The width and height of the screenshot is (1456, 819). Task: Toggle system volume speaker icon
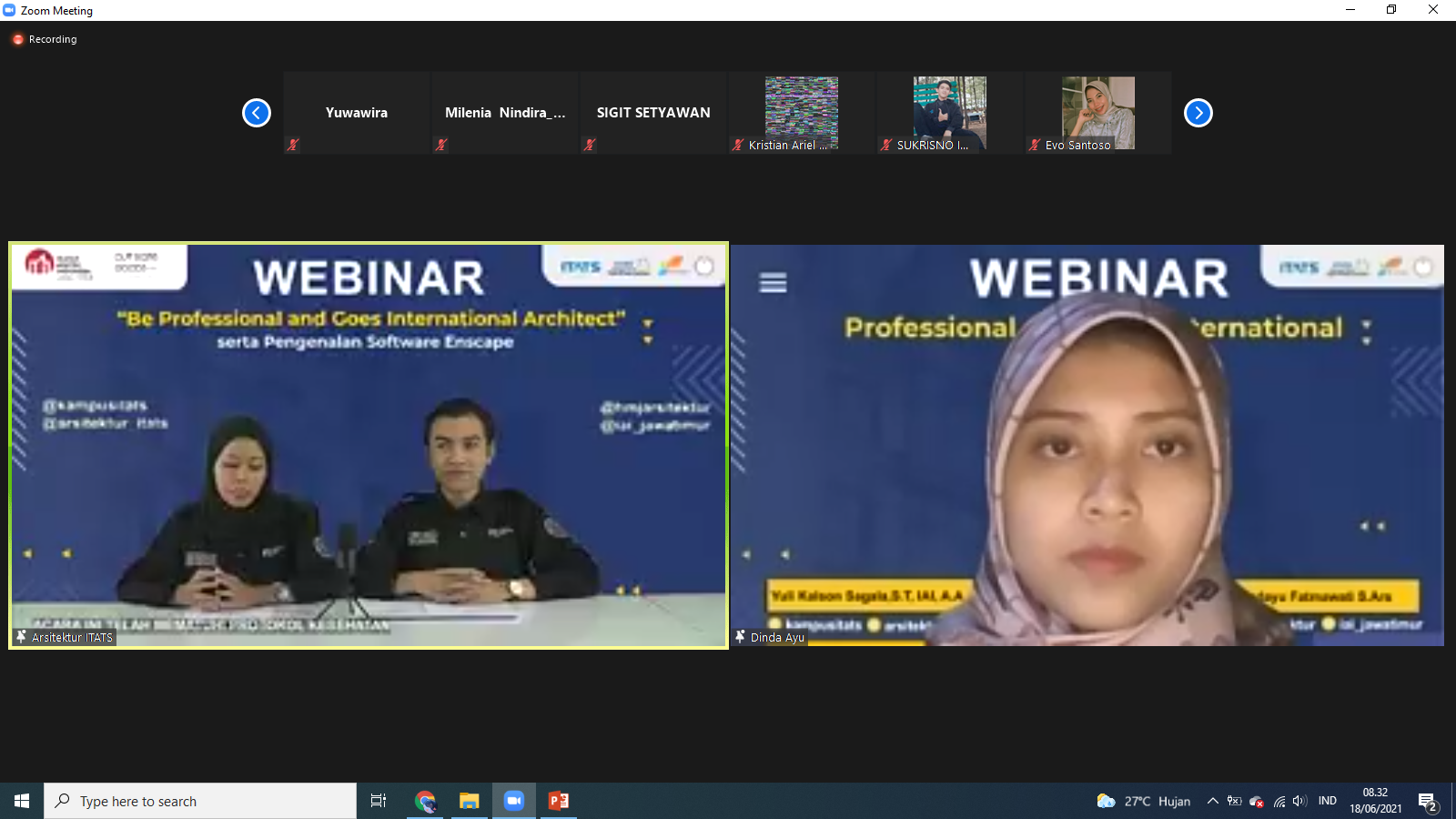click(x=1299, y=801)
